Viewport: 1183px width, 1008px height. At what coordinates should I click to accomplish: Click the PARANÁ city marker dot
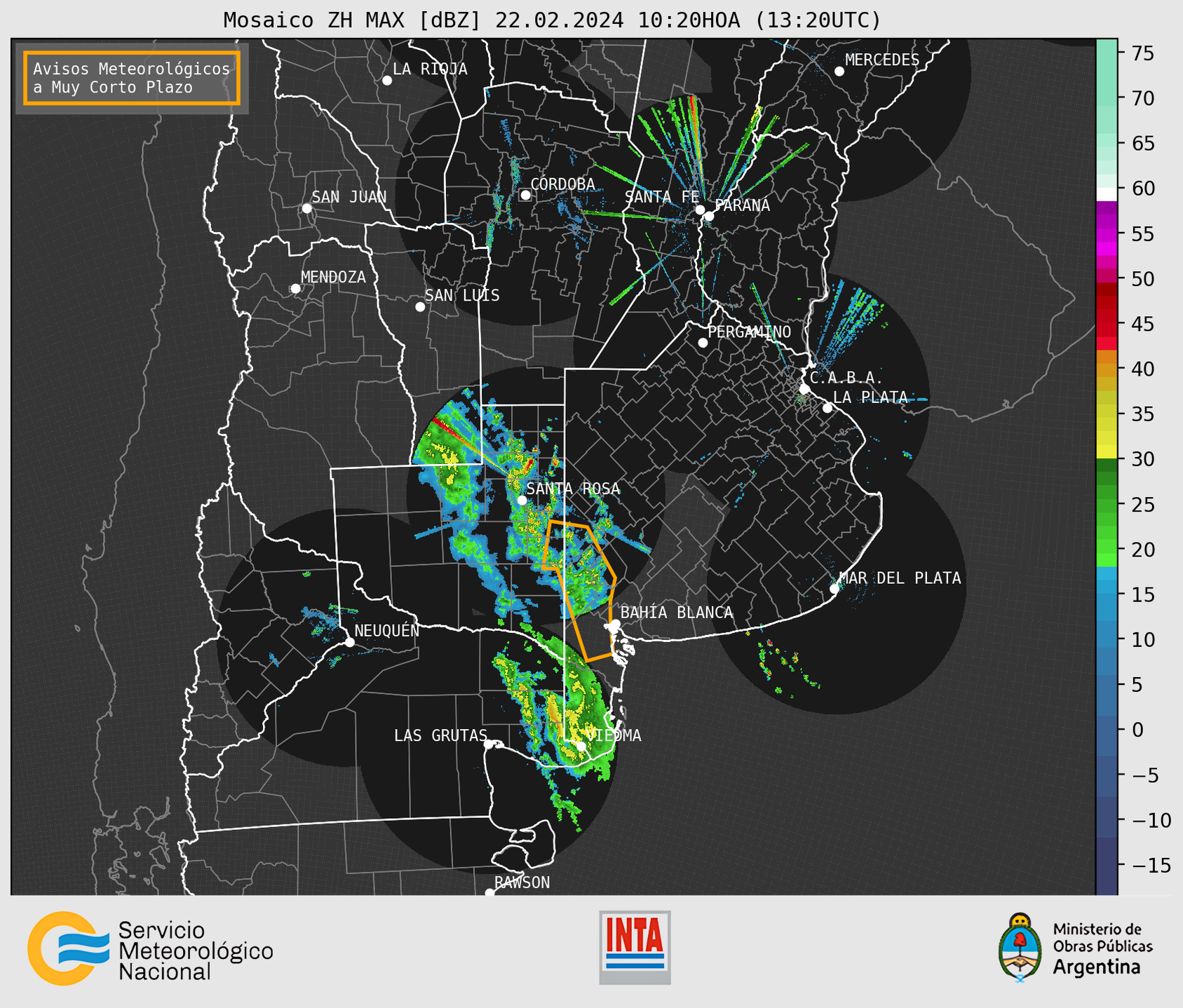[x=709, y=216]
